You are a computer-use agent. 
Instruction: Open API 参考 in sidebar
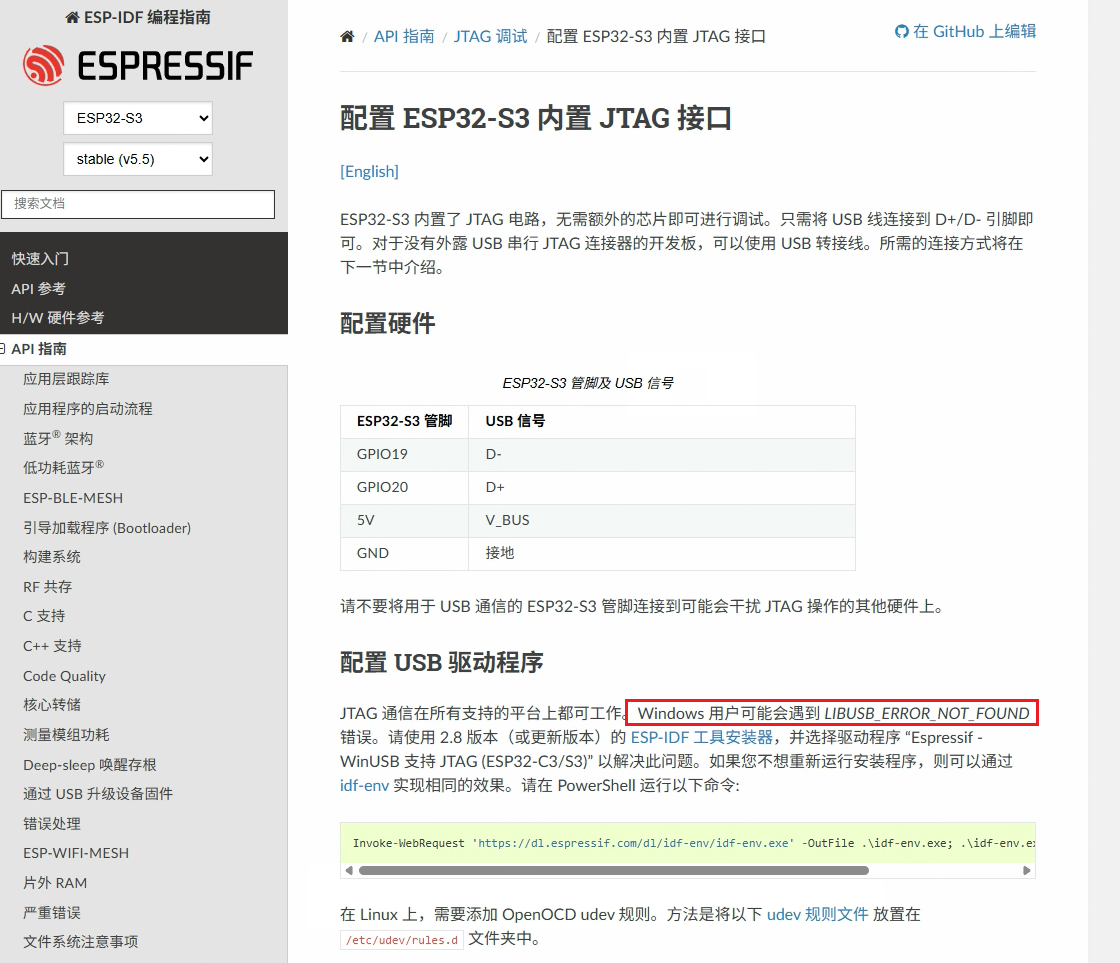39,289
